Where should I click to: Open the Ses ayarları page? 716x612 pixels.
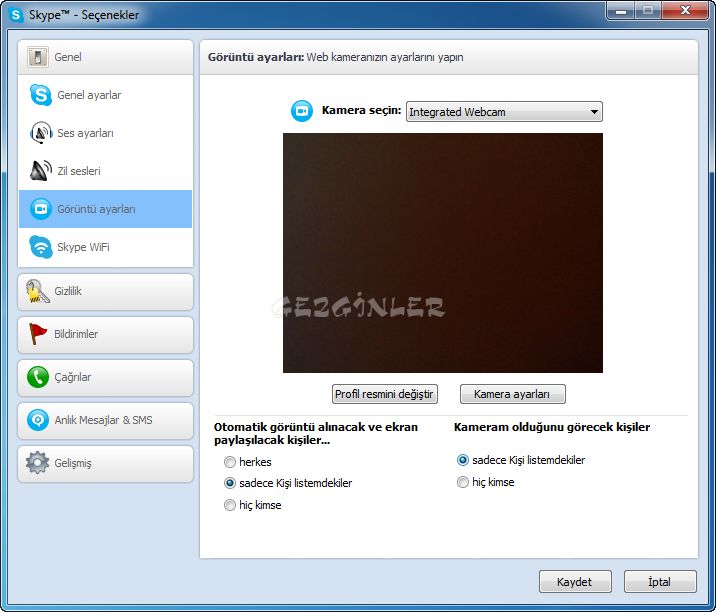(x=105, y=133)
